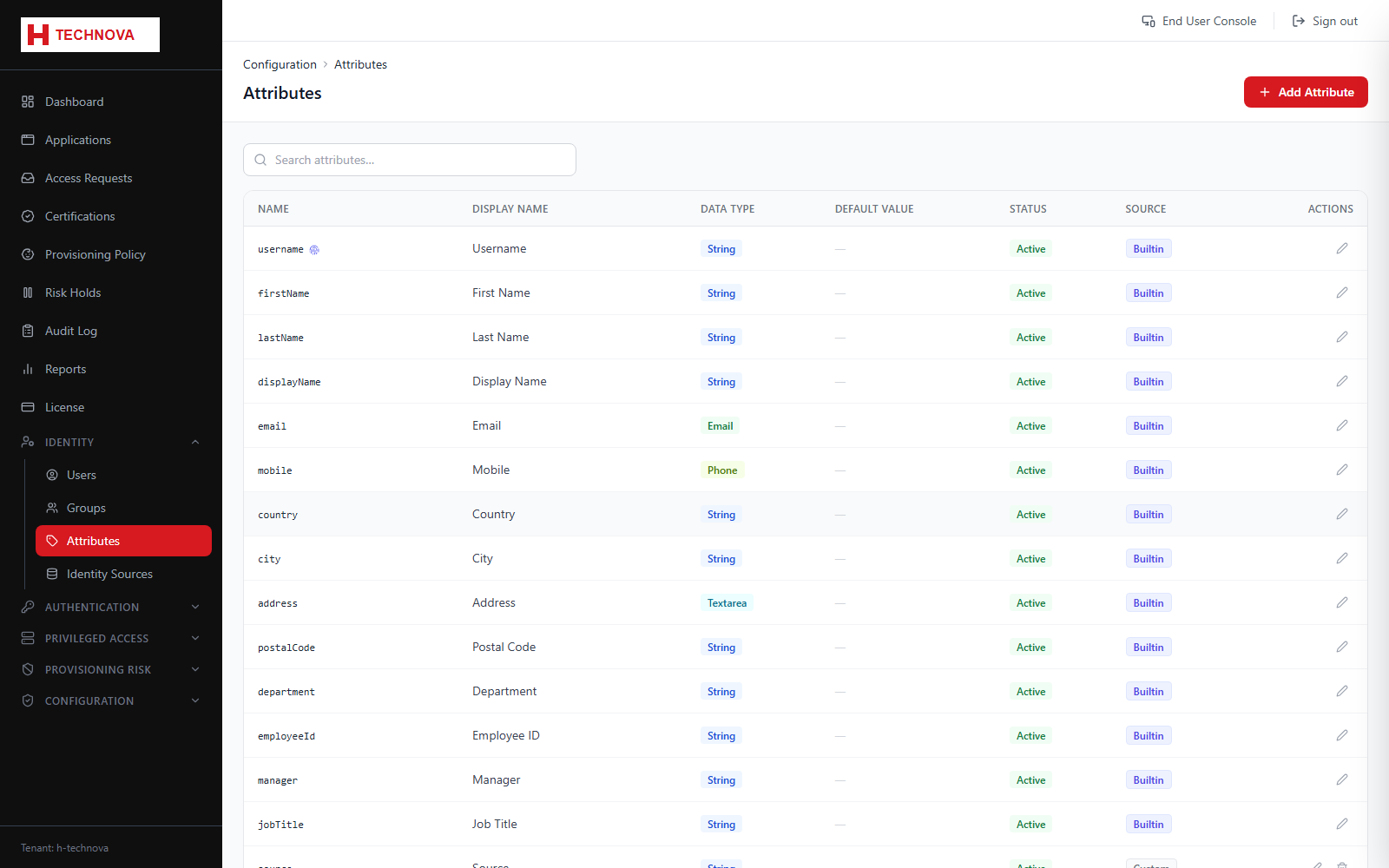Go to Users under Identity
1389x868 pixels.
pyautogui.click(x=123, y=475)
